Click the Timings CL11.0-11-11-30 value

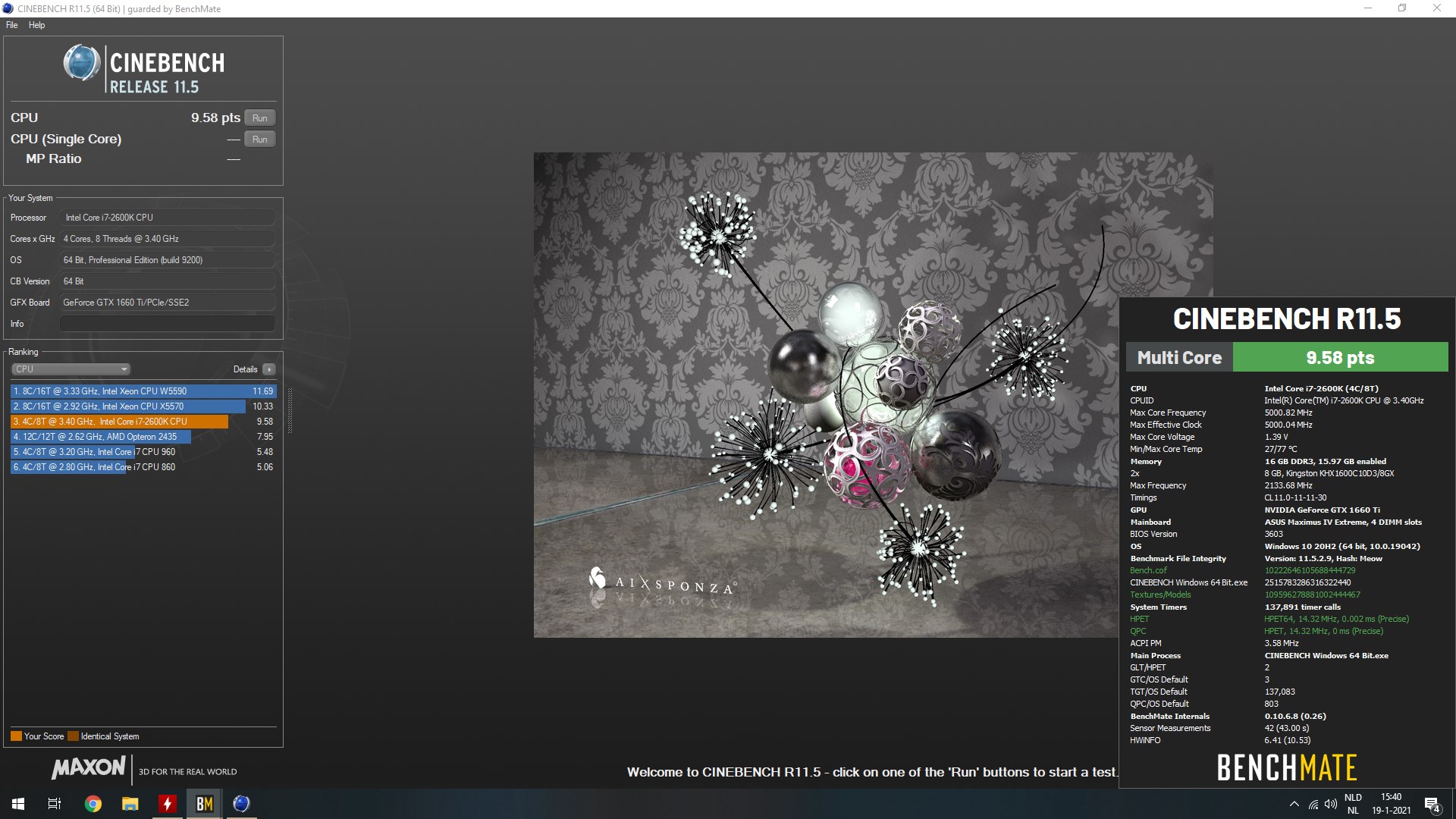point(1295,497)
